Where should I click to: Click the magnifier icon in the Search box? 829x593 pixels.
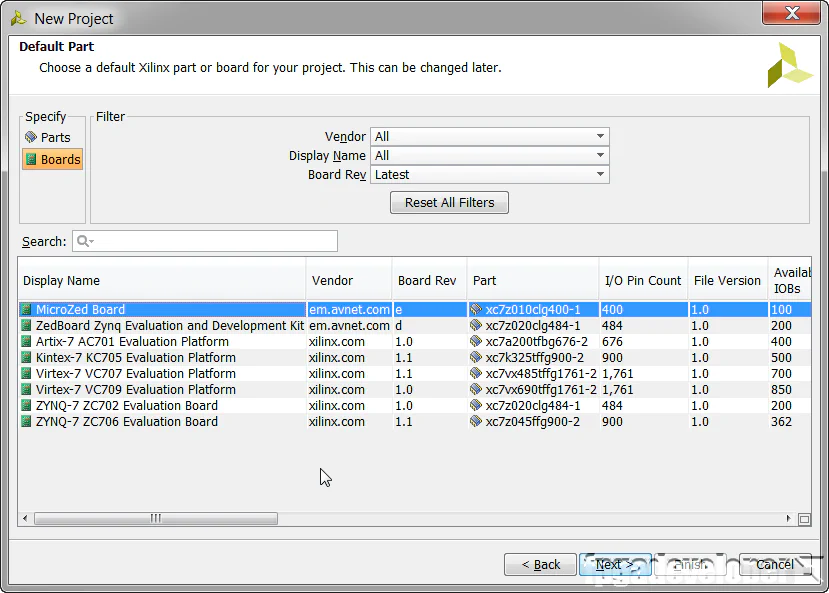[x=82, y=240]
